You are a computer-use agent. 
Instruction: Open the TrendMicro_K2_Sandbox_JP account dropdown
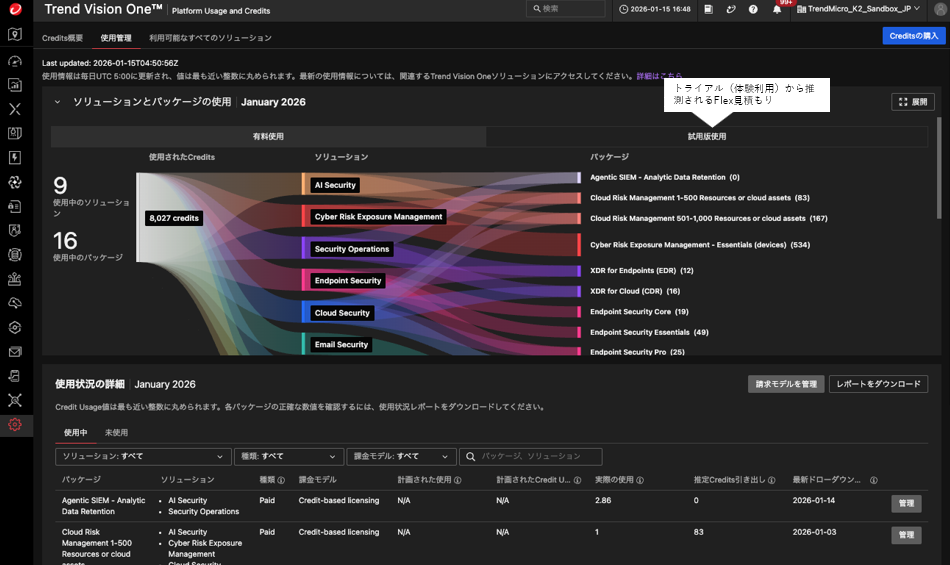point(859,9)
